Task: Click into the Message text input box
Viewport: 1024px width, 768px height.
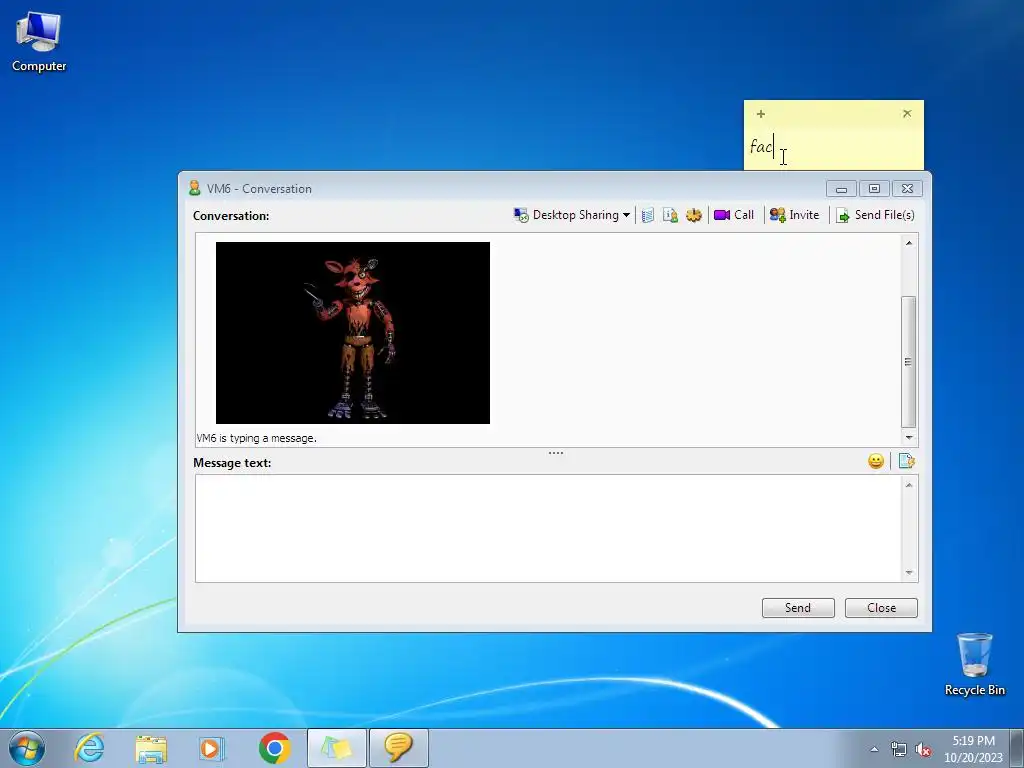Action: [549, 528]
